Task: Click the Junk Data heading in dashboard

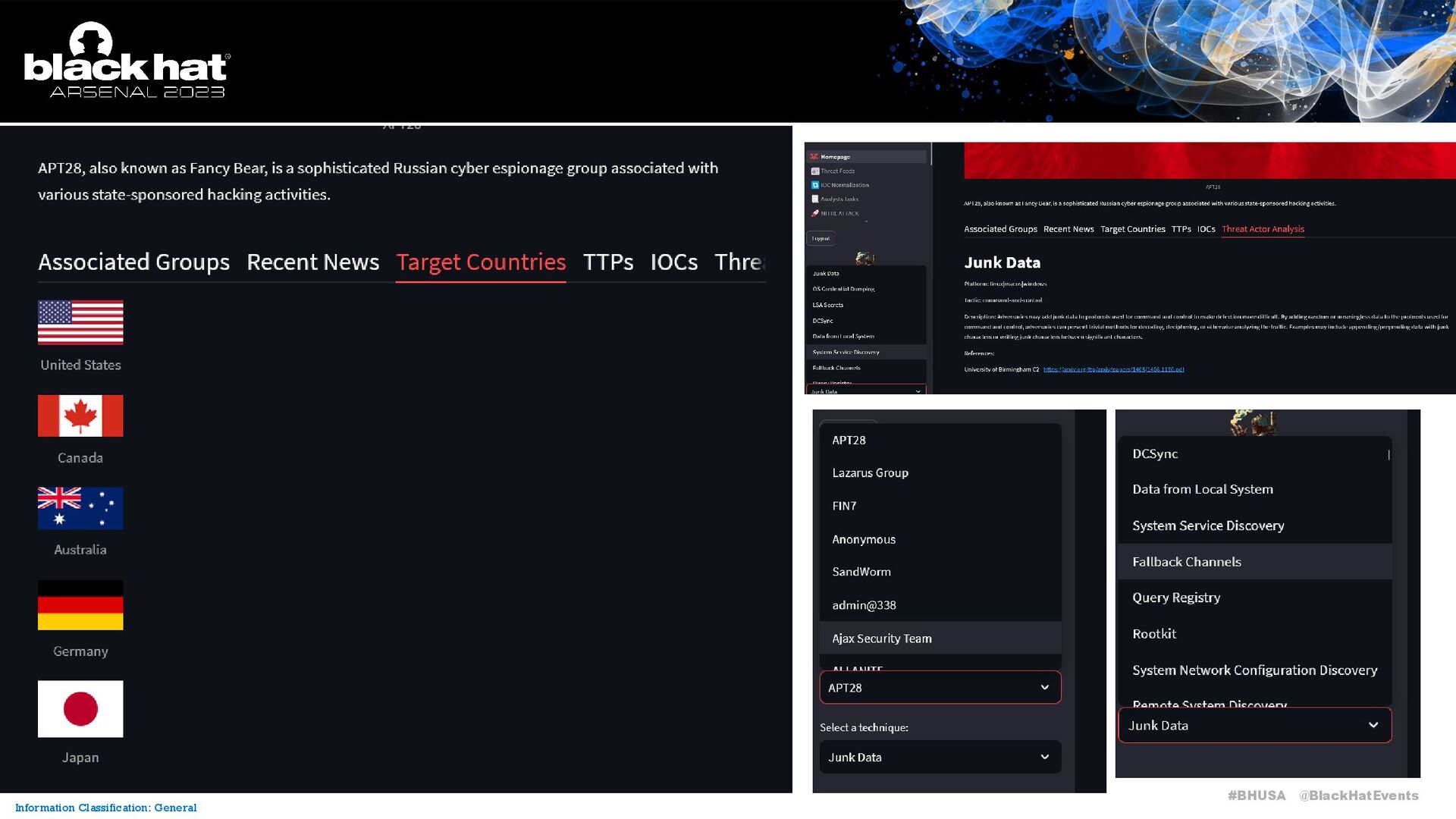Action: (x=1002, y=262)
